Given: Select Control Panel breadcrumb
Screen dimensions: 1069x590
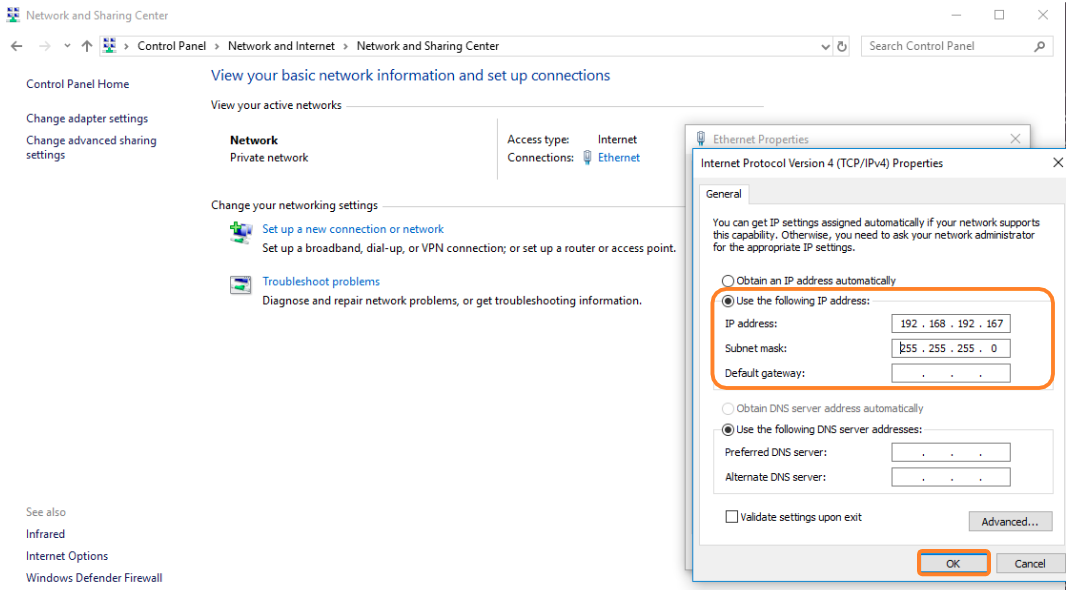Looking at the screenshot, I should click(x=172, y=46).
